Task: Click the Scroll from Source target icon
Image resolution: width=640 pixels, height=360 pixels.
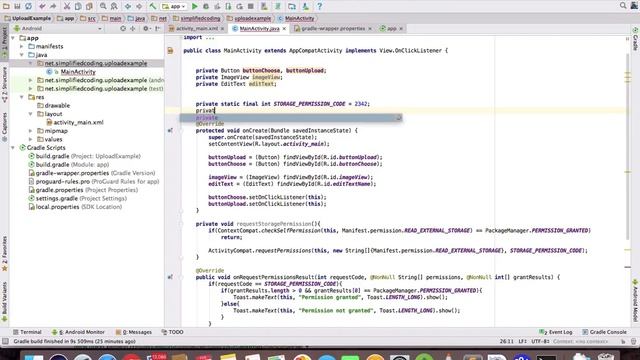Action: (x=123, y=29)
